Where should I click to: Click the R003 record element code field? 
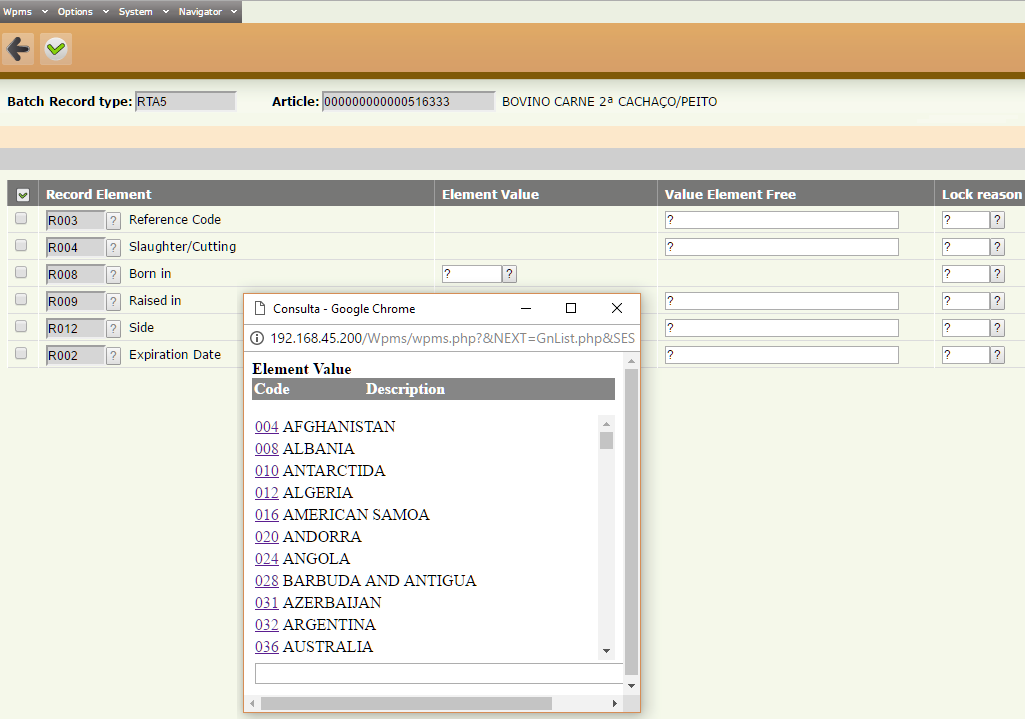[75, 220]
